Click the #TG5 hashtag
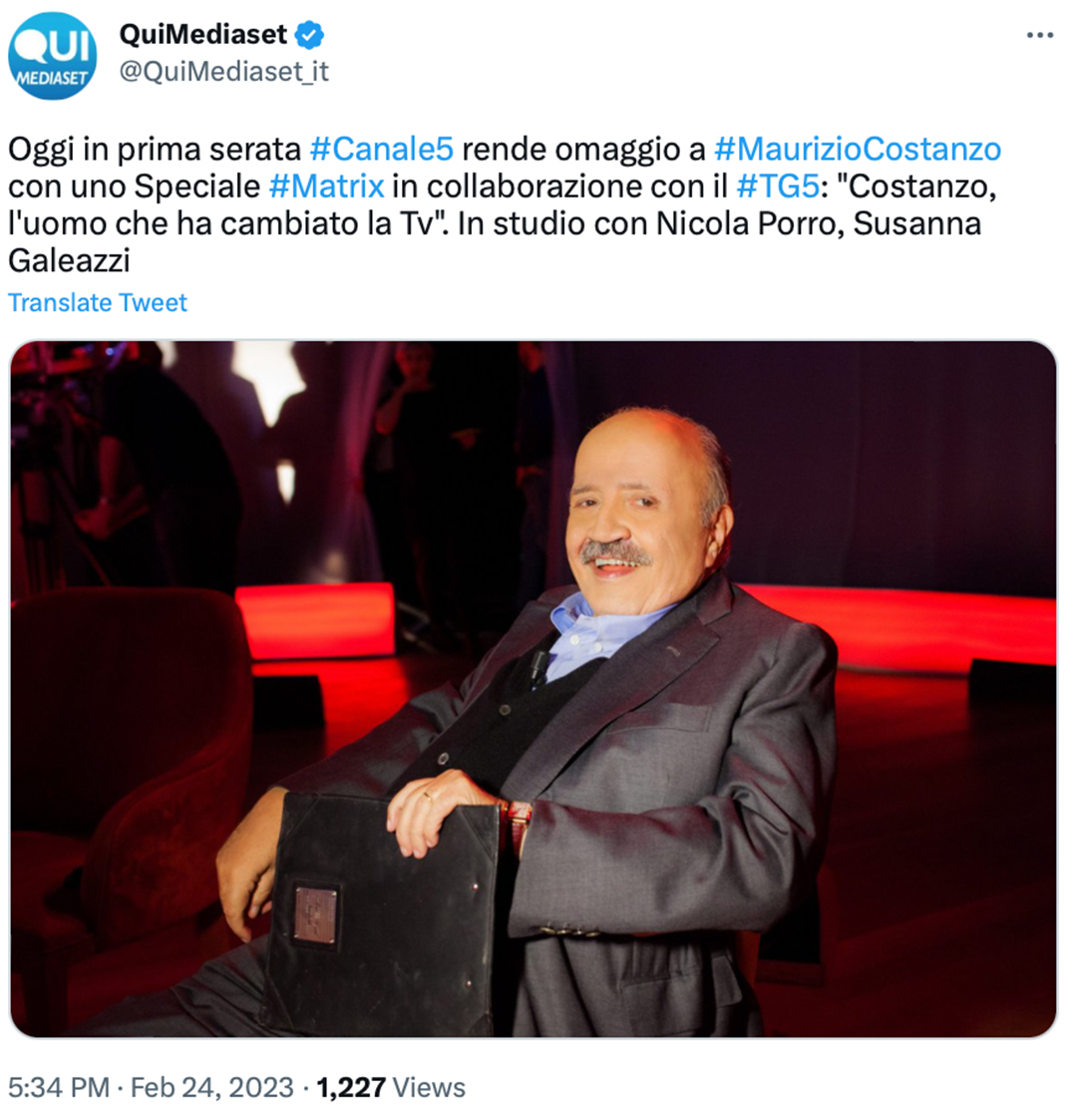 pyautogui.click(x=777, y=187)
